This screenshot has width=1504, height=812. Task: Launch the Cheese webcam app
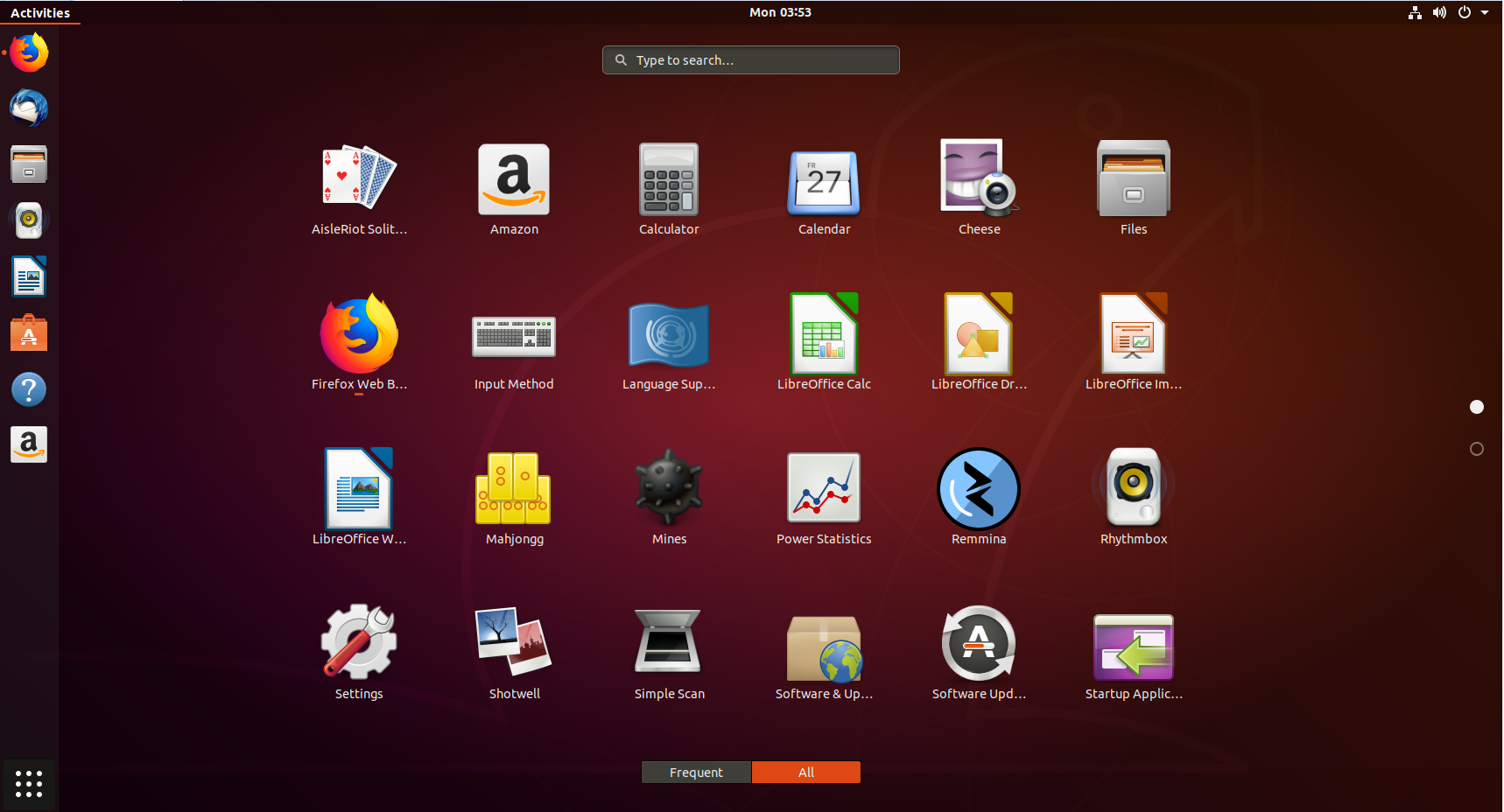tap(979, 178)
